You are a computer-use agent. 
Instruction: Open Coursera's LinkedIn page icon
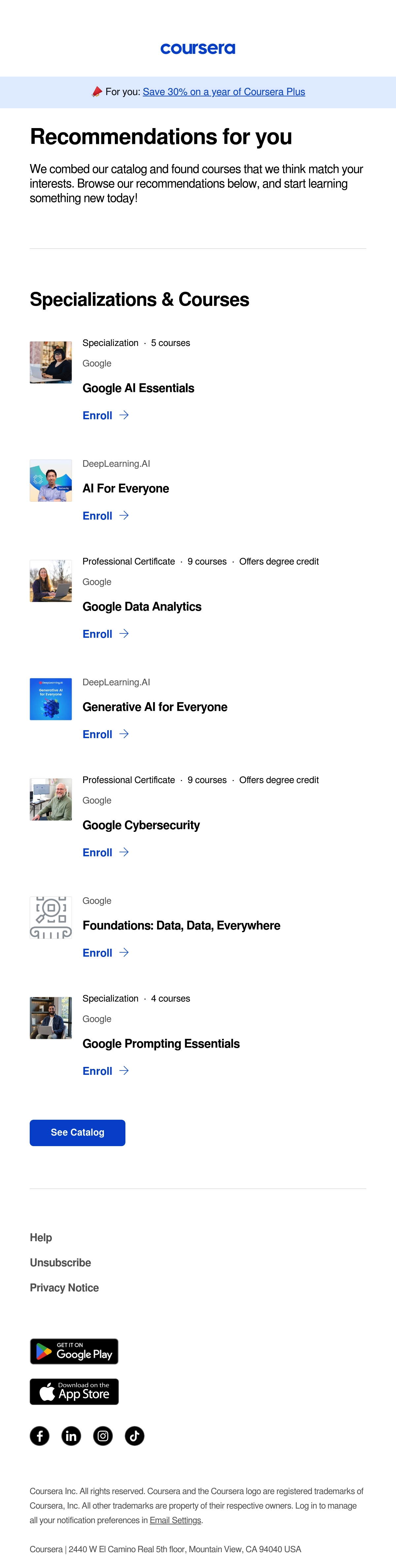tap(71, 1436)
